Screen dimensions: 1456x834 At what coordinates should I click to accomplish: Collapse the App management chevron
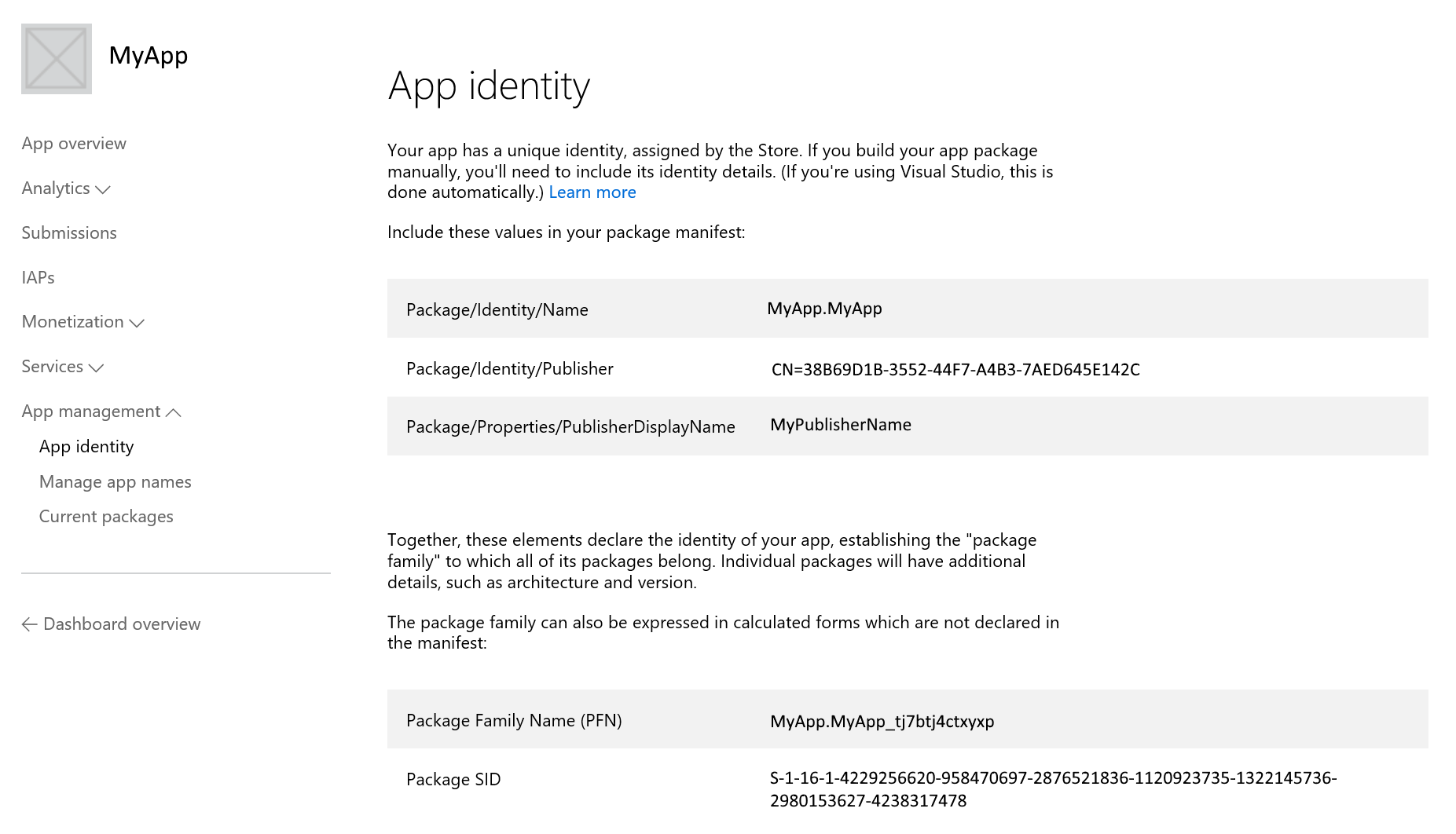coord(174,412)
